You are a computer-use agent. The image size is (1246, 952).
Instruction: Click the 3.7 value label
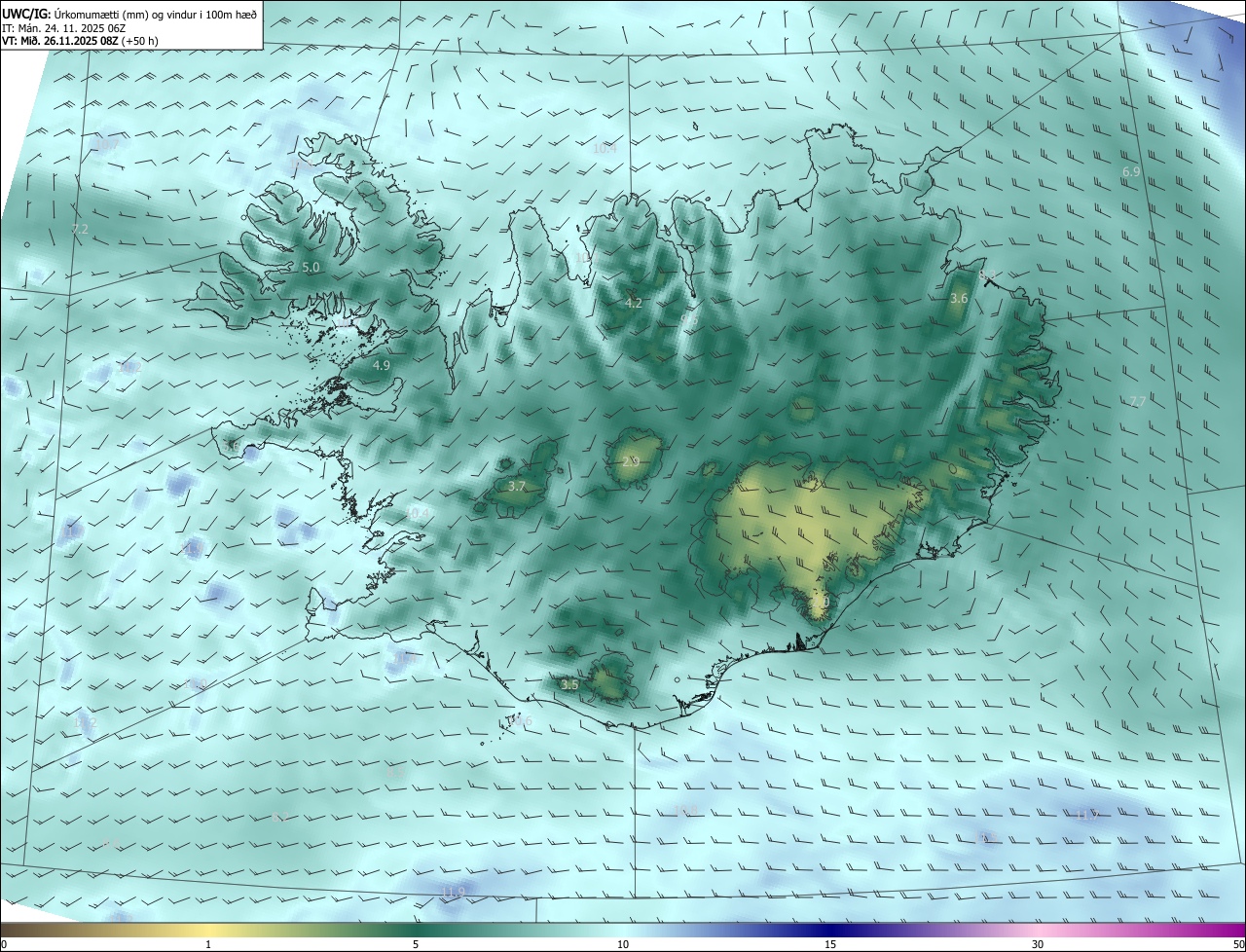(517, 486)
